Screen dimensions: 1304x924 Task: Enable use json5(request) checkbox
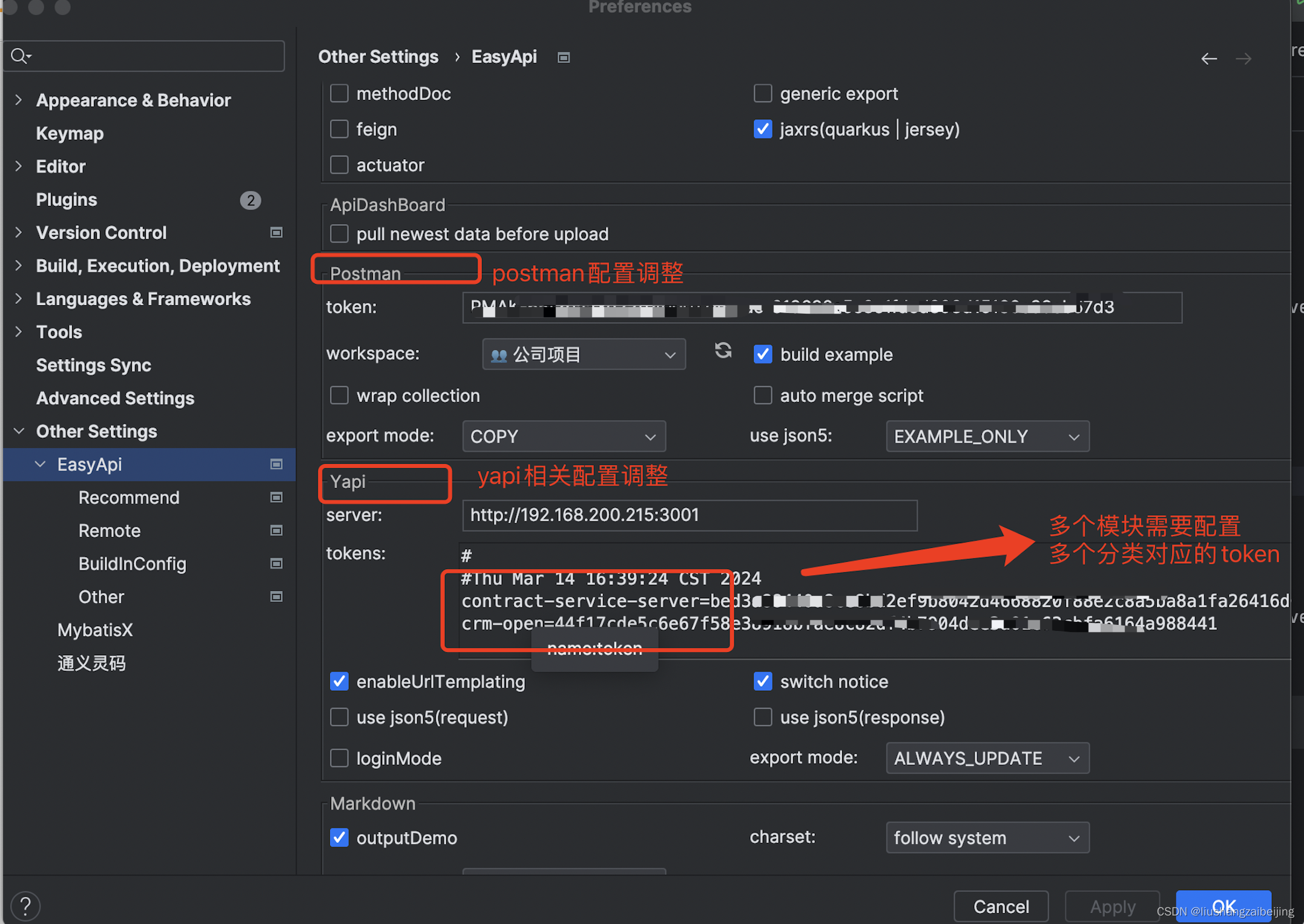(339, 717)
